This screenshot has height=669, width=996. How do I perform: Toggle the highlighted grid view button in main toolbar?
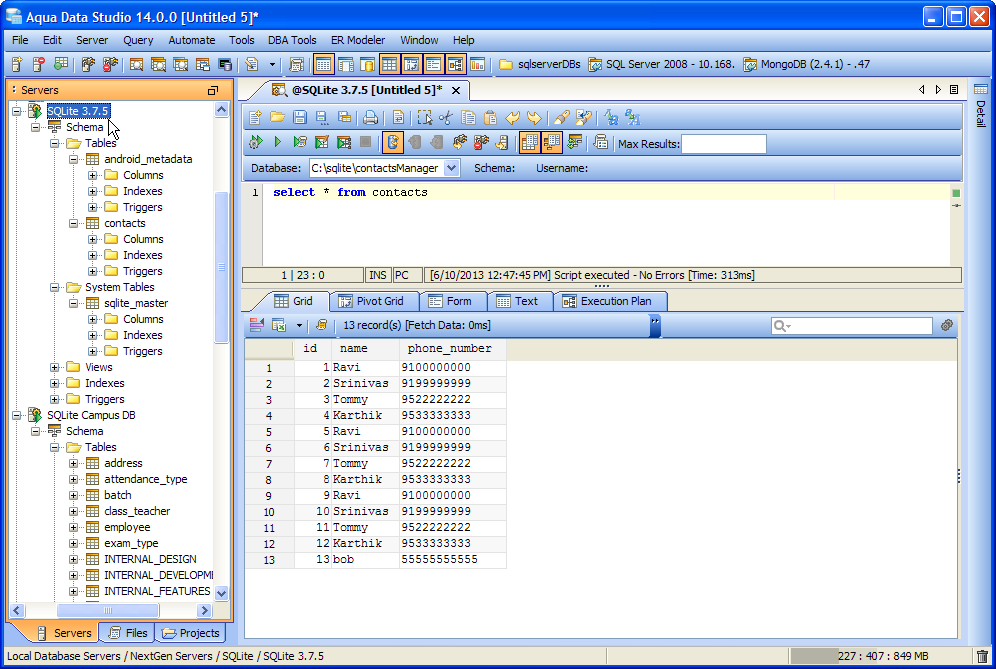click(x=389, y=64)
